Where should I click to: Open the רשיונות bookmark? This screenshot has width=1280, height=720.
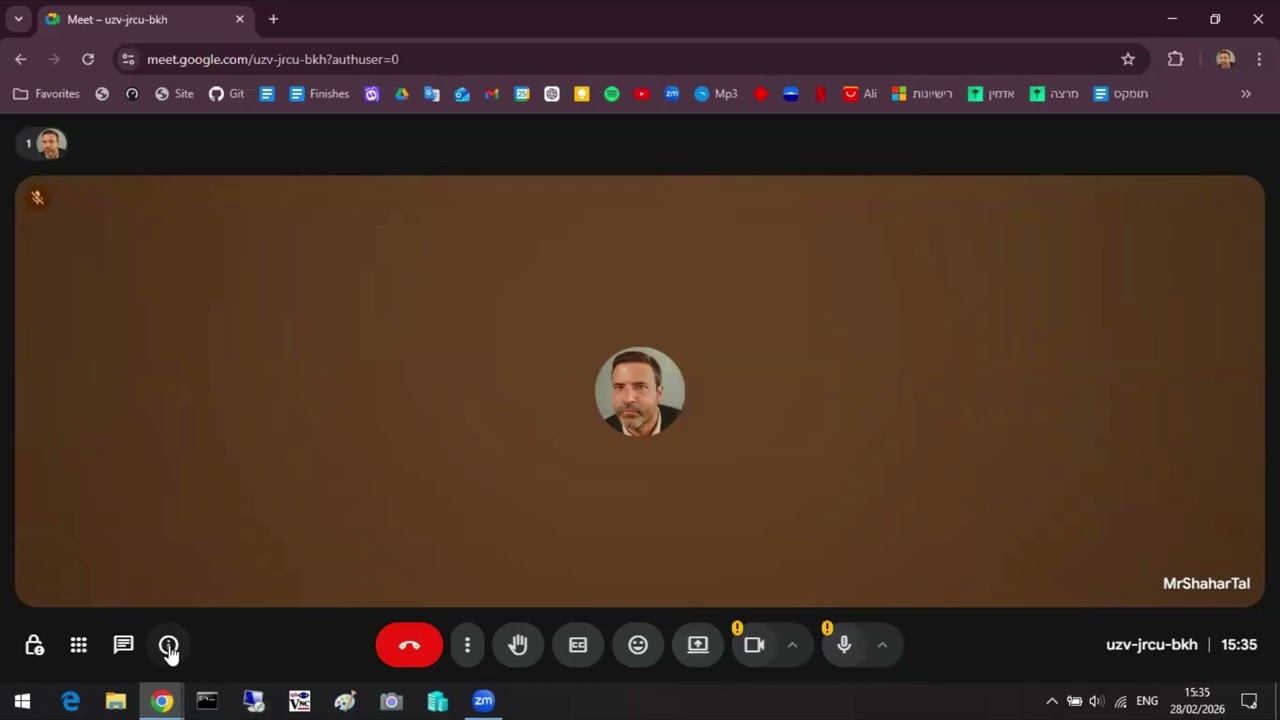(x=922, y=94)
